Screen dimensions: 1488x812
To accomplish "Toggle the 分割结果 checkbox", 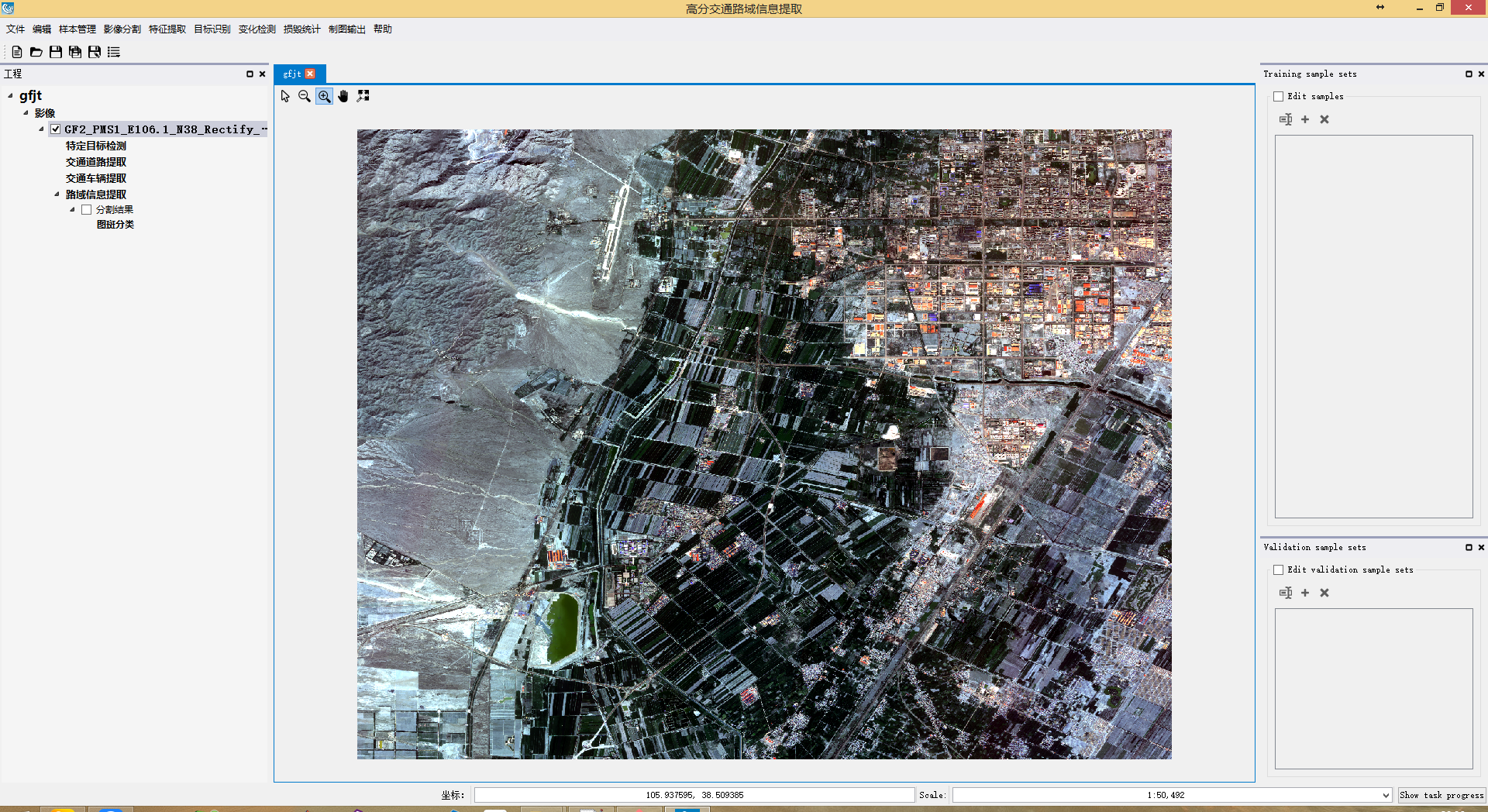I will click(x=87, y=210).
